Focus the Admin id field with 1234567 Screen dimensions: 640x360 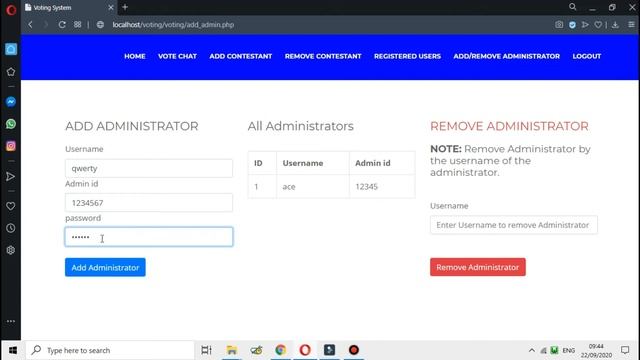[x=149, y=202]
